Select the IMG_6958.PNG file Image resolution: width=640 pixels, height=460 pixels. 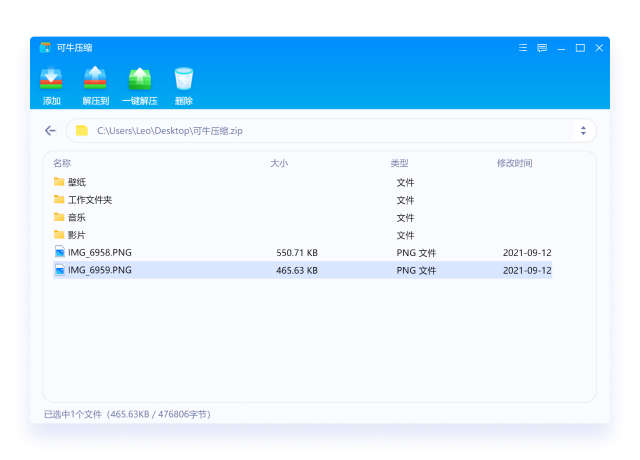99,253
